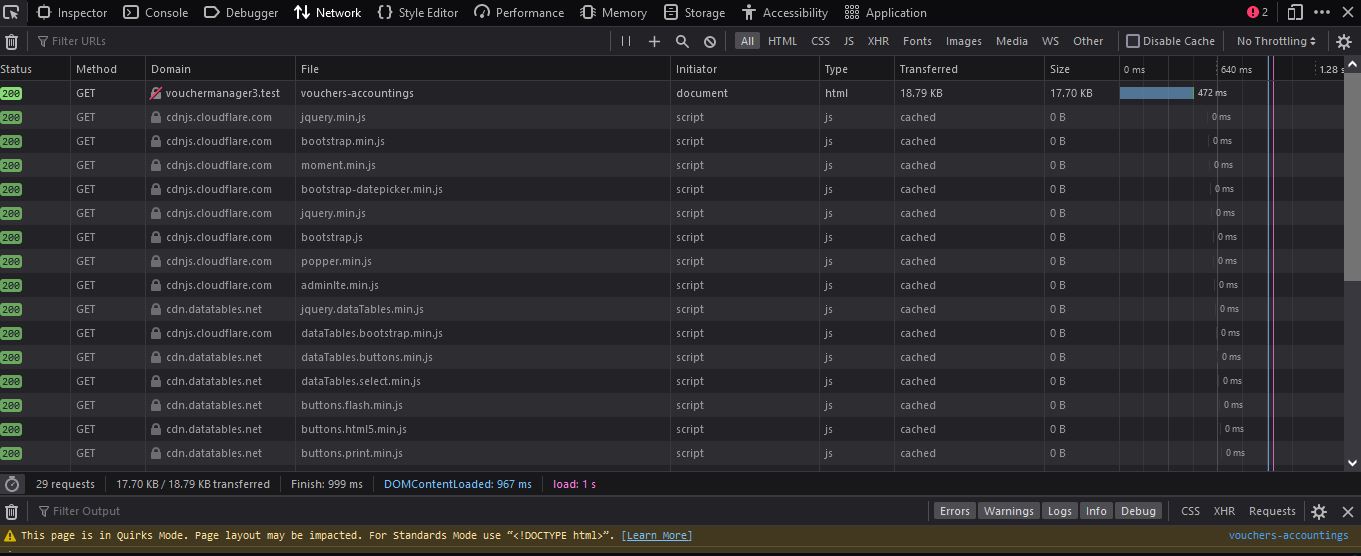
Task: Click the lock icon on adminlte.min.js row
Action: point(156,285)
